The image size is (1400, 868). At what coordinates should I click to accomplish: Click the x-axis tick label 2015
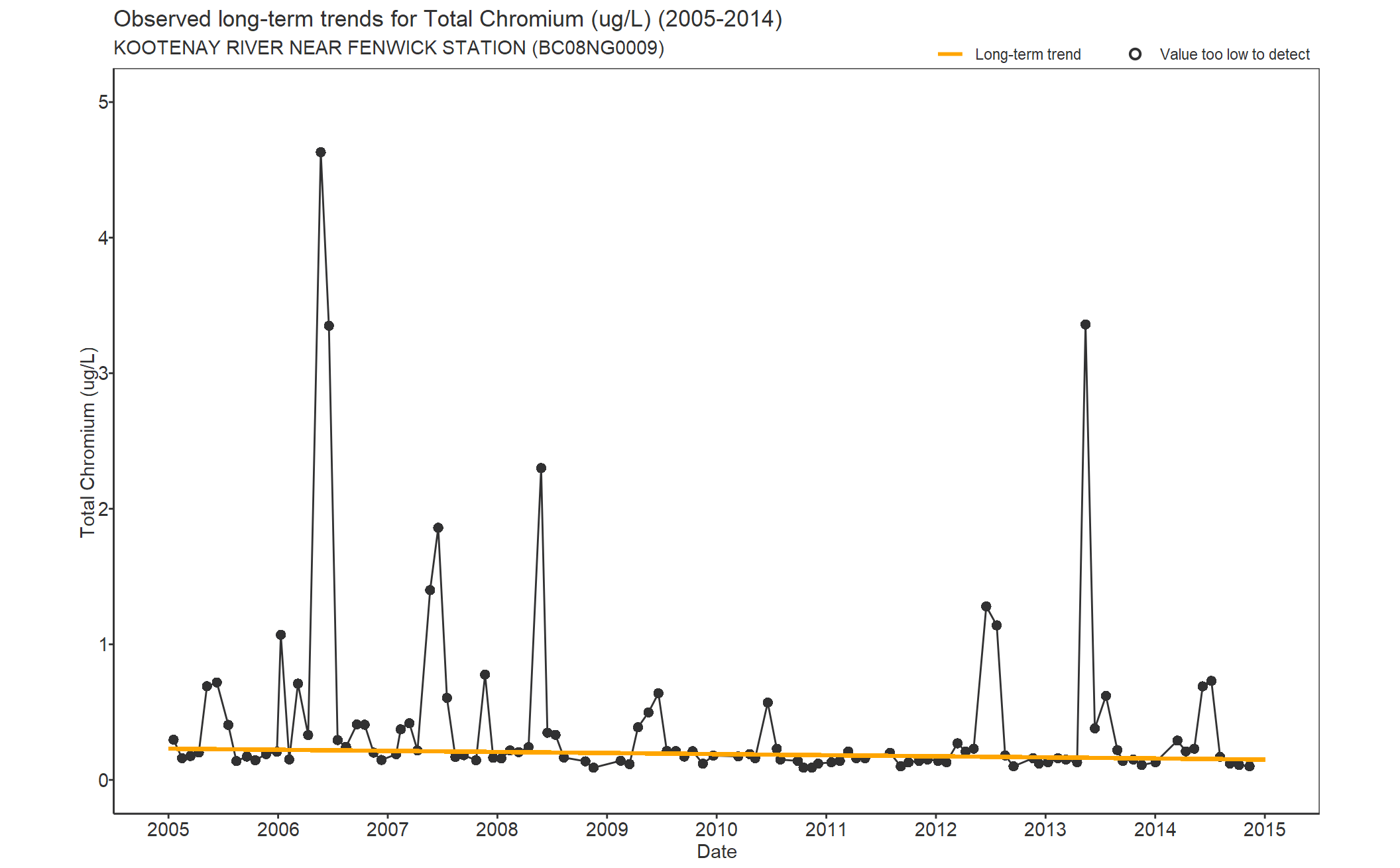(1265, 830)
